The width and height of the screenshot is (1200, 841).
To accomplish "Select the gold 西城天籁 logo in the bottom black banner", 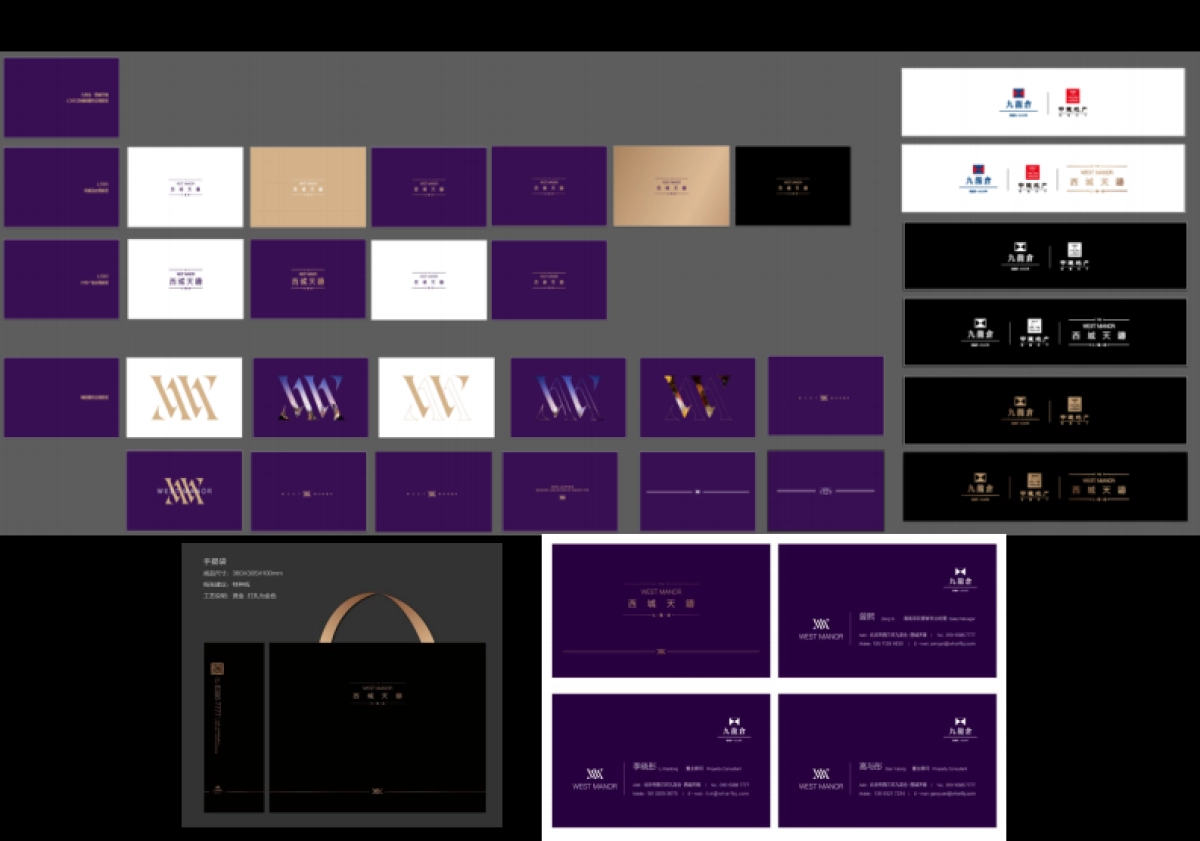I will tap(1098, 487).
